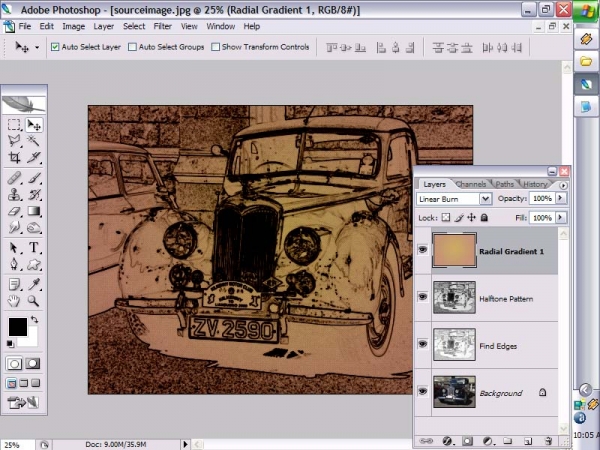This screenshot has height=450, width=600.
Task: Open the Select menu
Action: (x=134, y=26)
